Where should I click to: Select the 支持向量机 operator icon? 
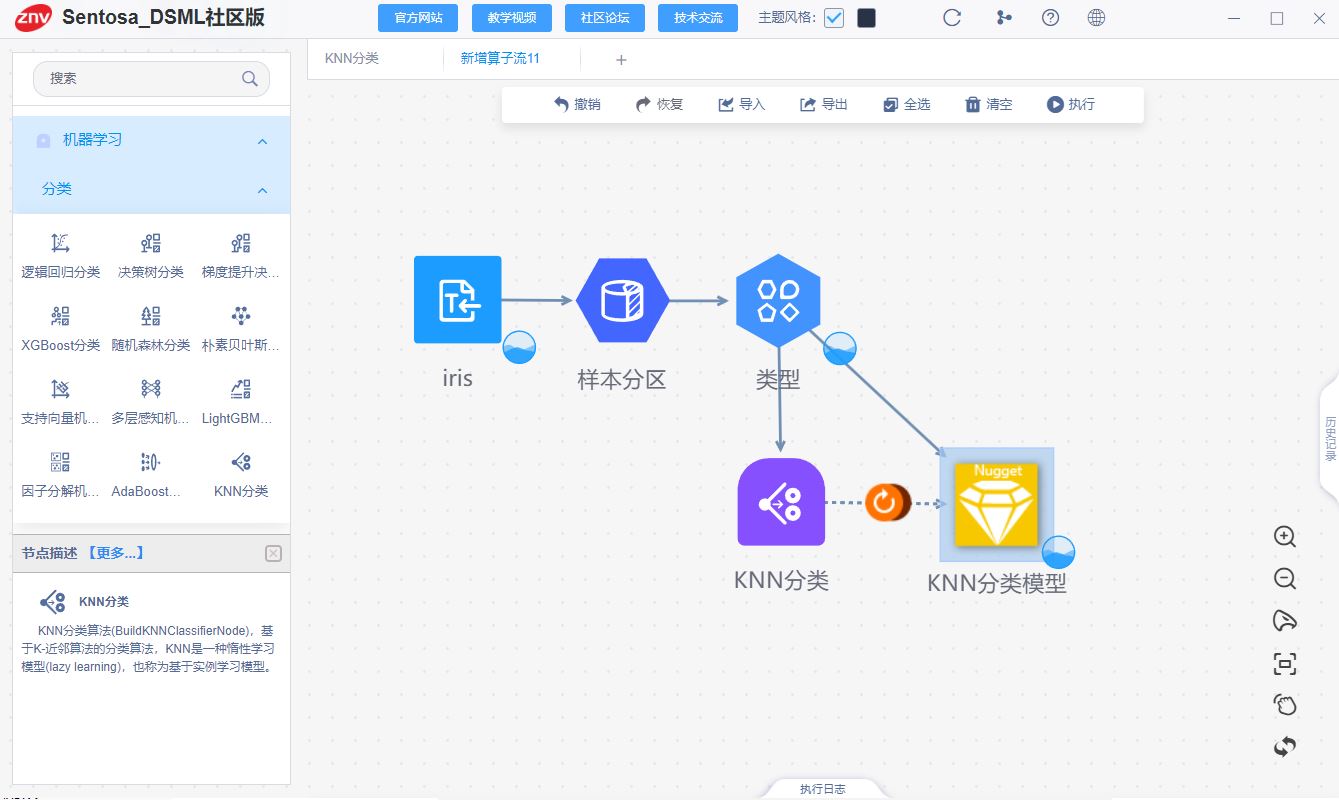click(60, 389)
